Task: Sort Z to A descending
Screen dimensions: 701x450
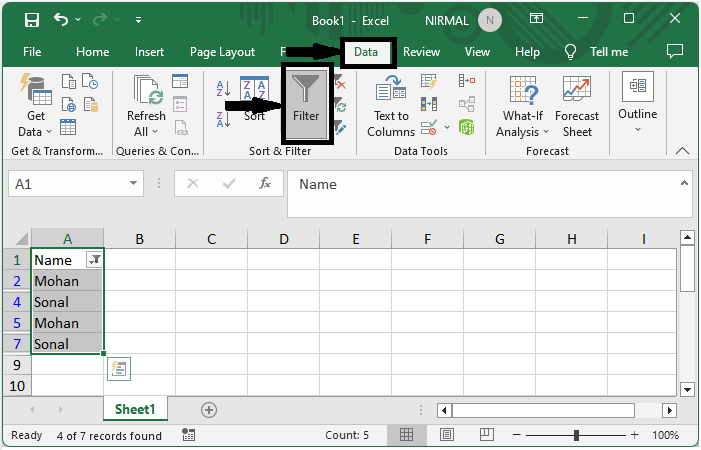Action: point(223,119)
